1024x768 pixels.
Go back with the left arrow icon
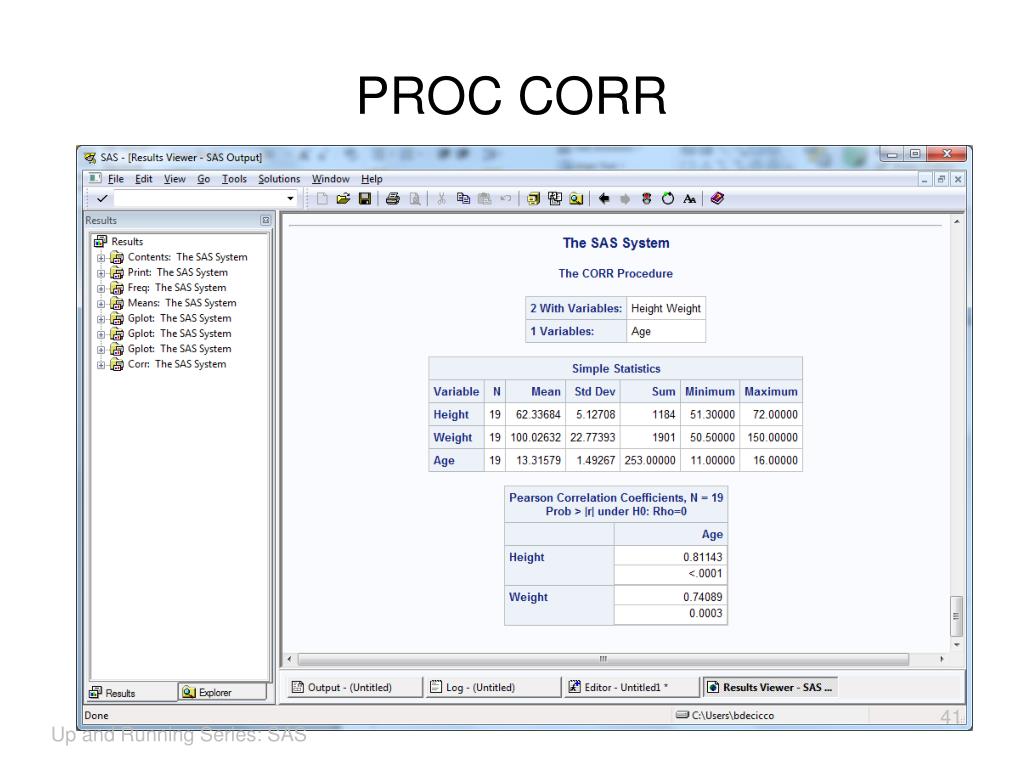[x=604, y=199]
